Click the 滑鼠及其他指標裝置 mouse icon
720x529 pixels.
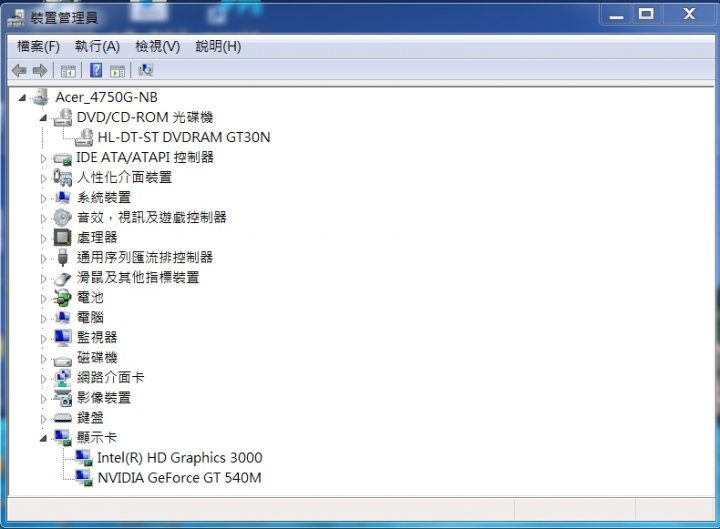point(62,278)
